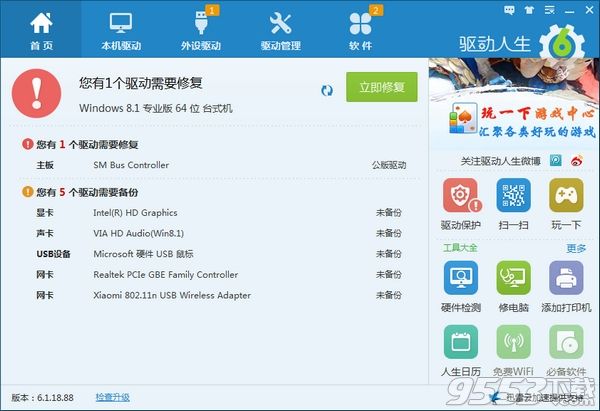Click 更多 to show more tools

pos(576,248)
